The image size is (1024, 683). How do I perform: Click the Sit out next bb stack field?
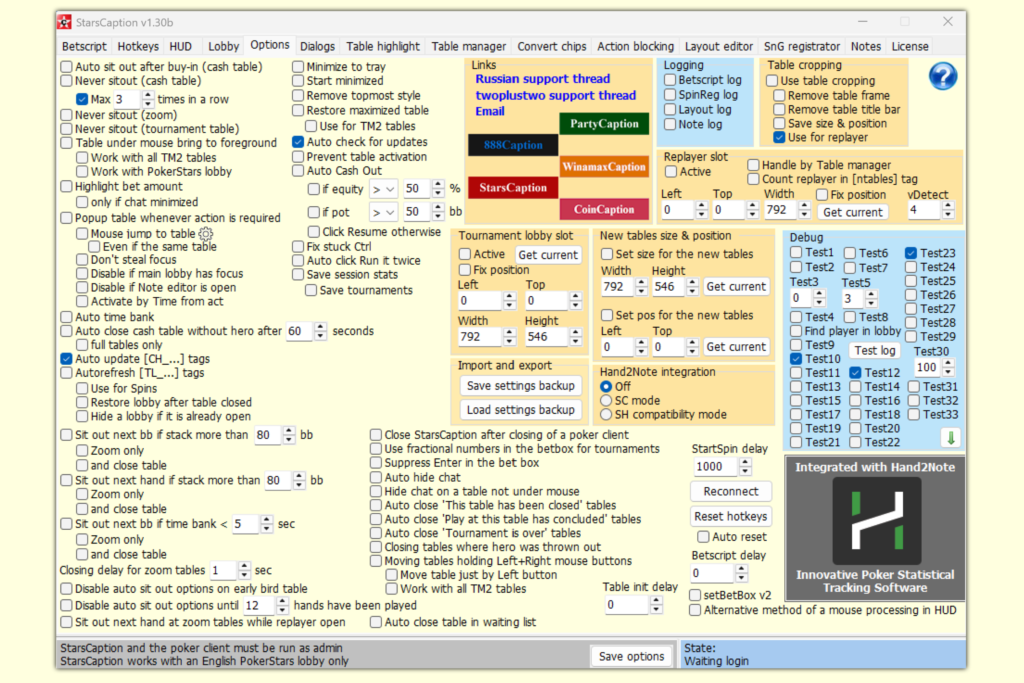click(268, 435)
